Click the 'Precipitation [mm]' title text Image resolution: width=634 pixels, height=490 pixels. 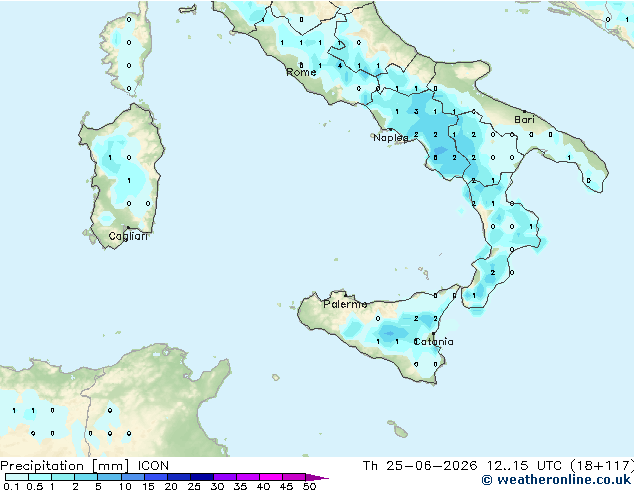(x=65, y=466)
